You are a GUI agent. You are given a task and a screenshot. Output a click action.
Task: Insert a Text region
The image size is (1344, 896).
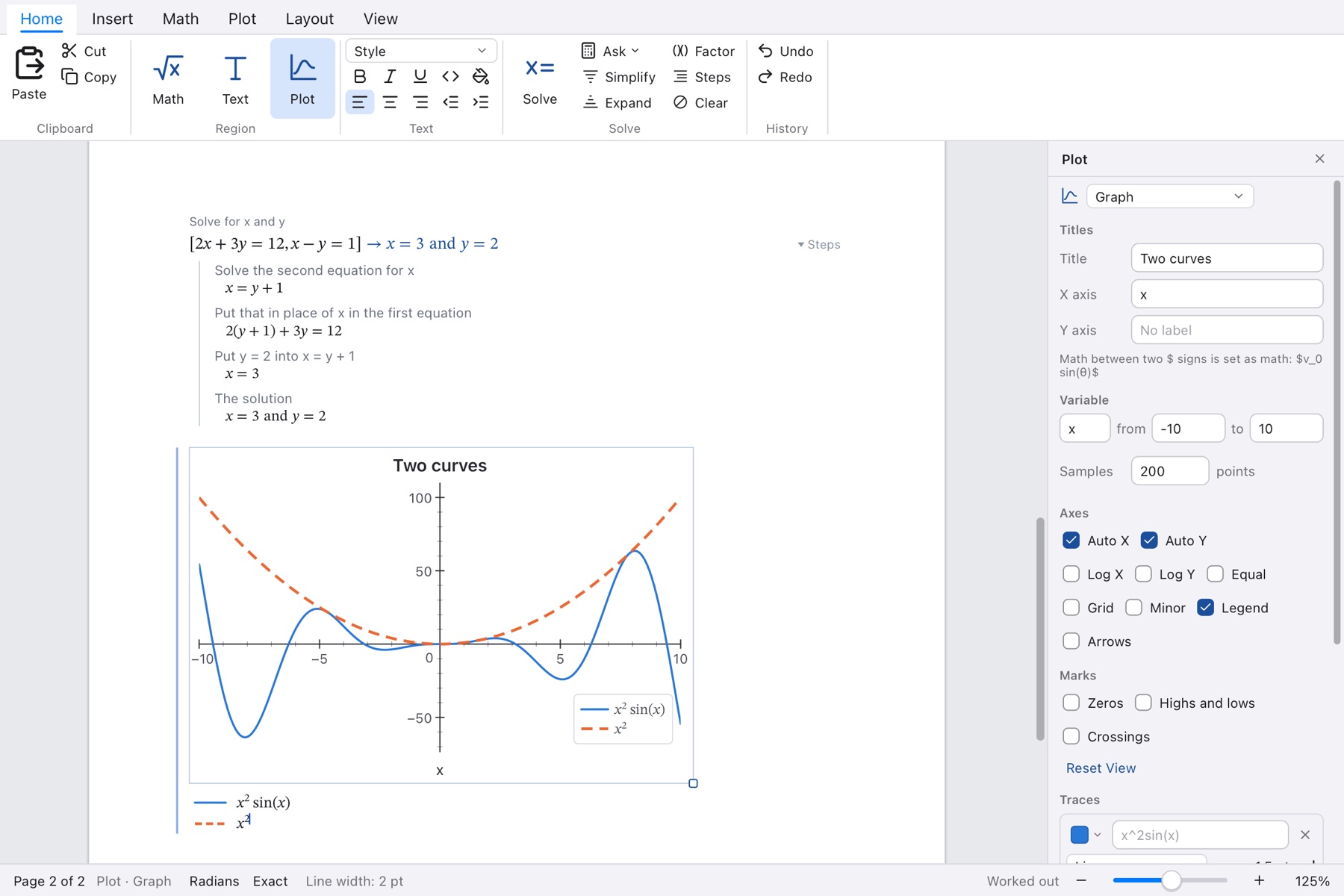pos(235,78)
